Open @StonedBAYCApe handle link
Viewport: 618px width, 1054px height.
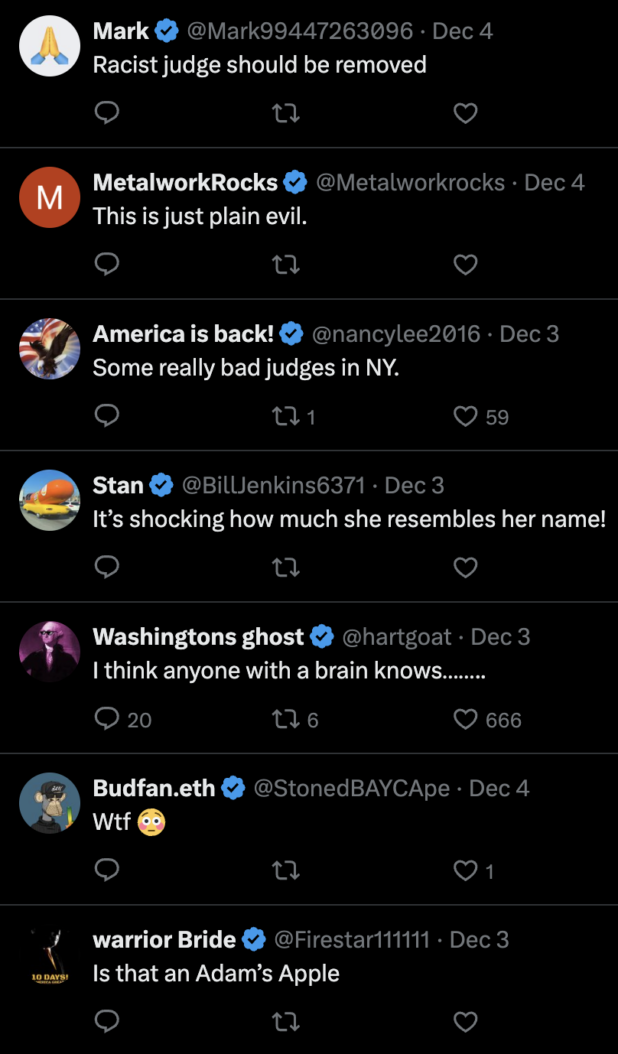click(x=352, y=788)
